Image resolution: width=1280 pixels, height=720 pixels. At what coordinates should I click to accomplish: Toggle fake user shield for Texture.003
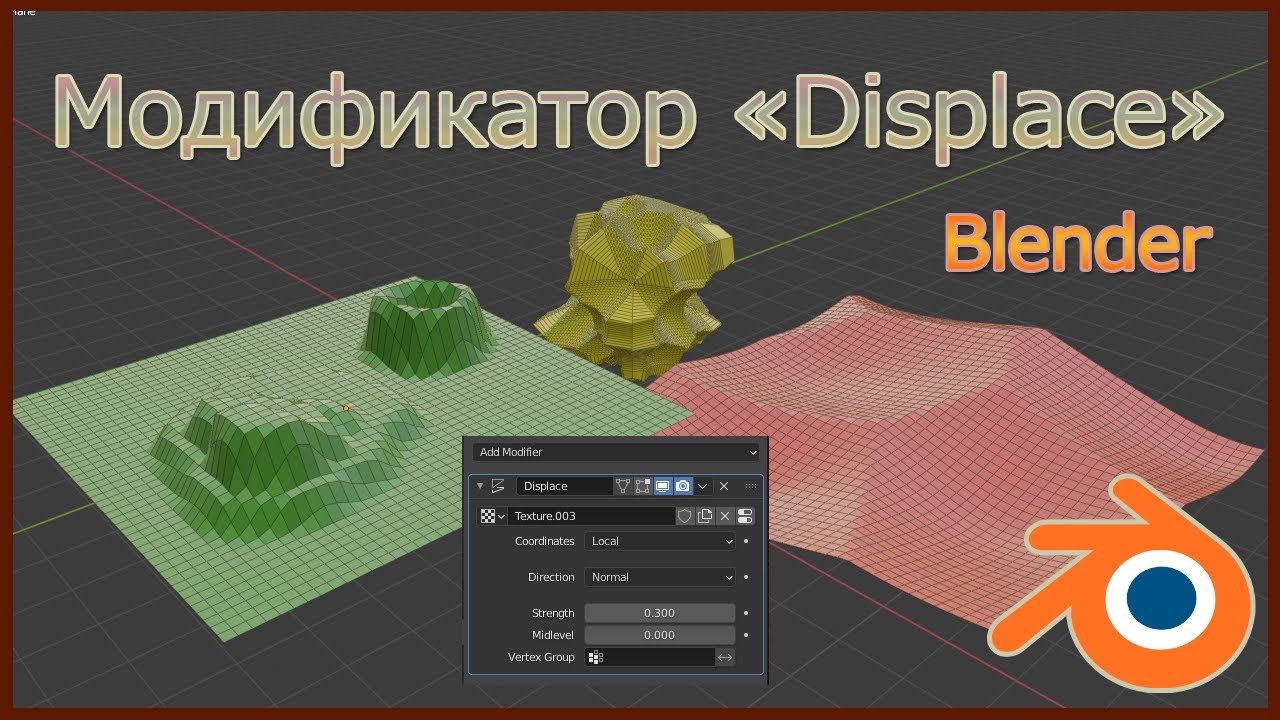click(685, 516)
